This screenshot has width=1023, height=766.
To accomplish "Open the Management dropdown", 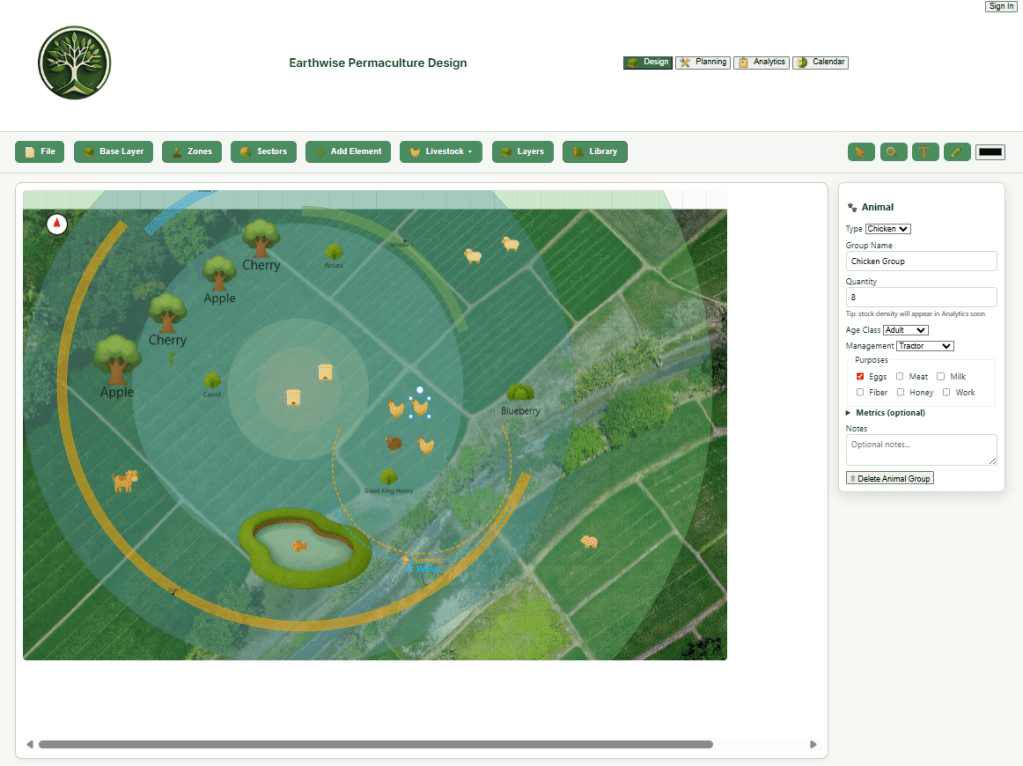I will pos(925,346).
